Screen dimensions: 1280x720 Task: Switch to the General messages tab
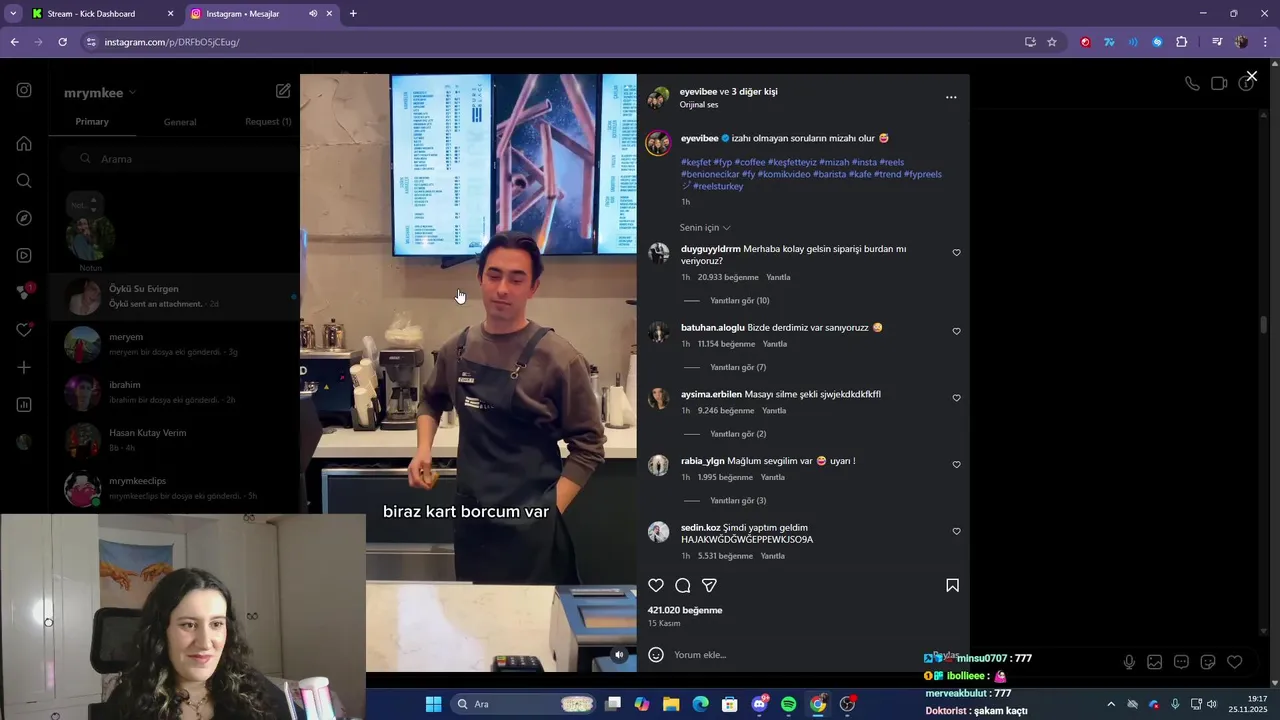180,122
